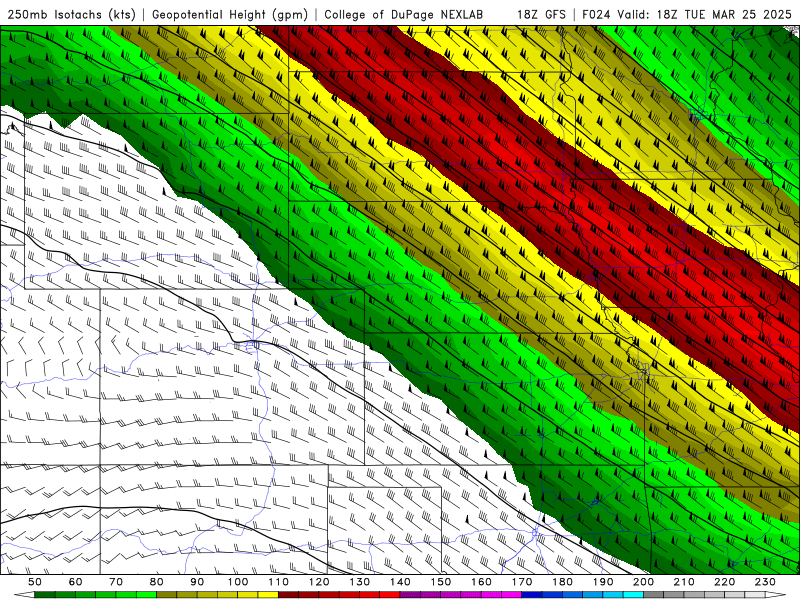
Task: Select the 160 legend value
Action: coord(481,582)
